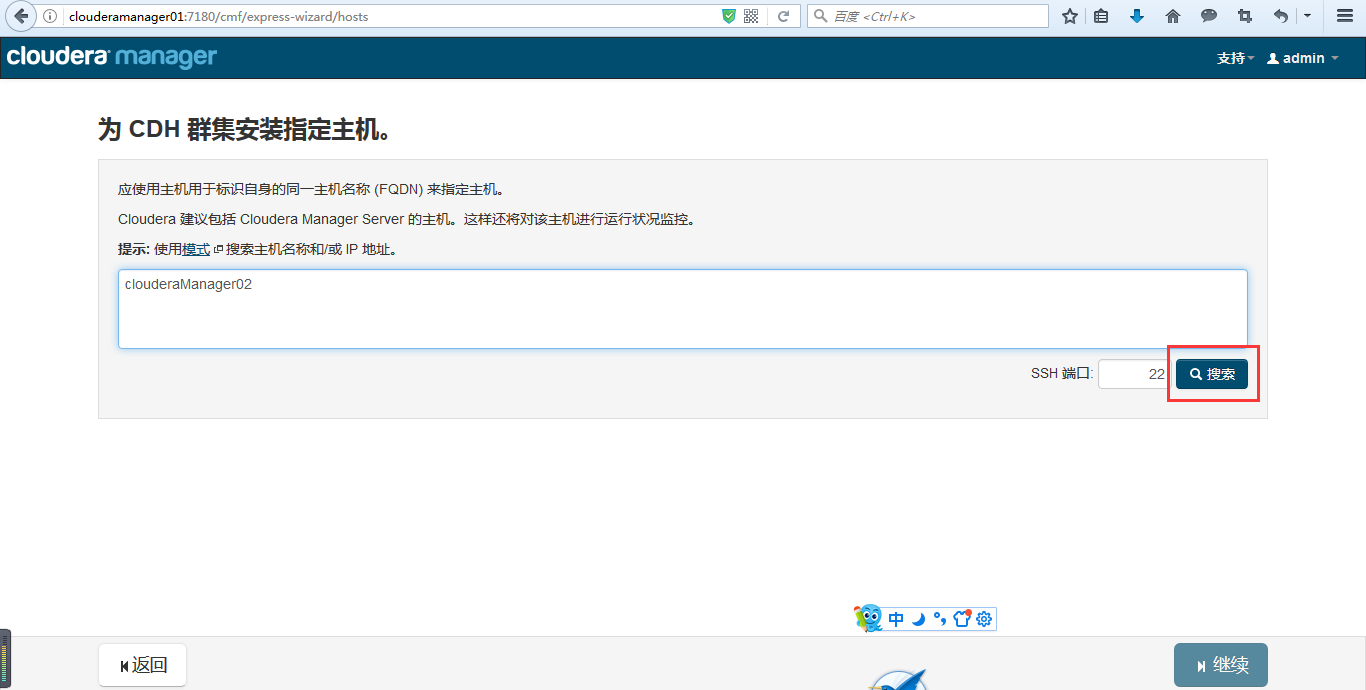
Task: Open the shirt skin icon in IME bar
Action: pos(961,619)
